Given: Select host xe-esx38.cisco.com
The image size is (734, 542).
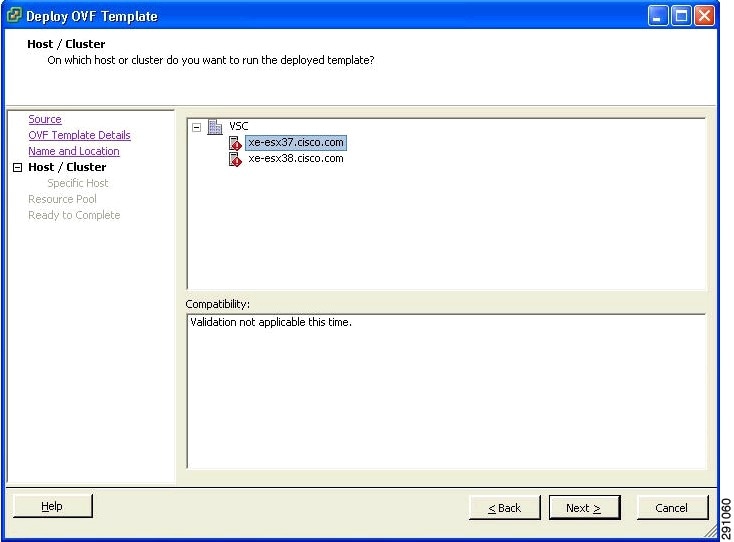Looking at the screenshot, I should pyautogui.click(x=296, y=158).
